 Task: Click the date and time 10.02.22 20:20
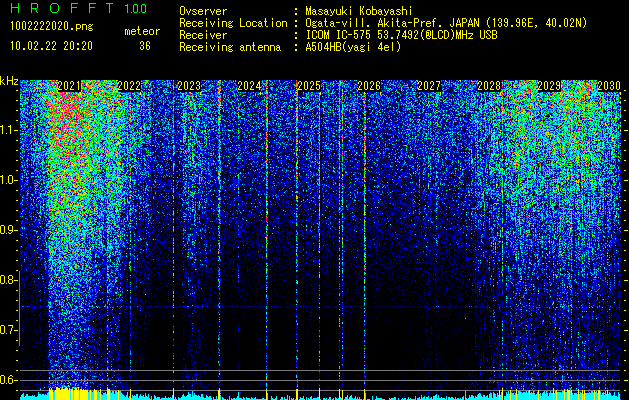pos(51,46)
